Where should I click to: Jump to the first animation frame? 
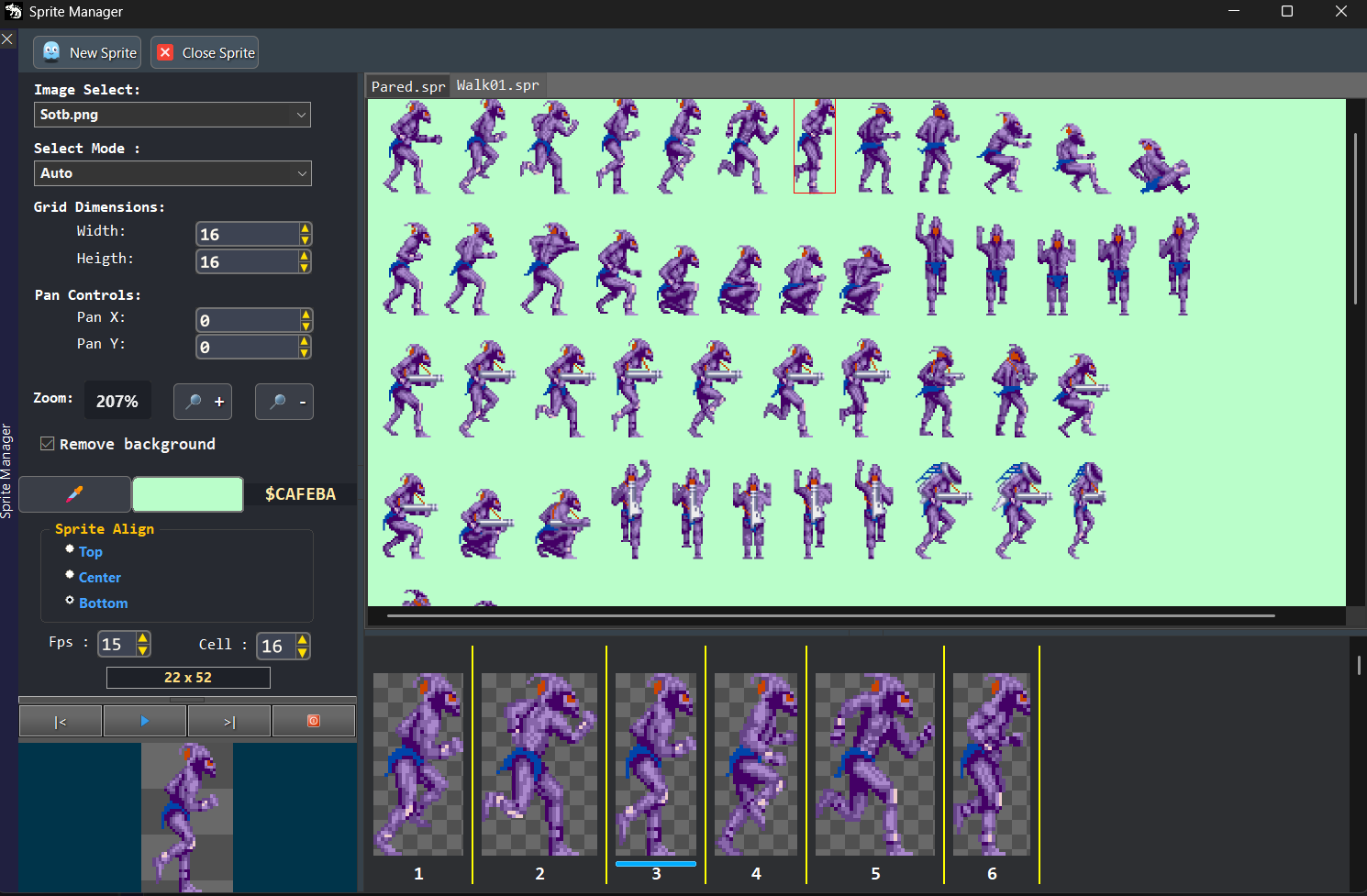point(60,721)
